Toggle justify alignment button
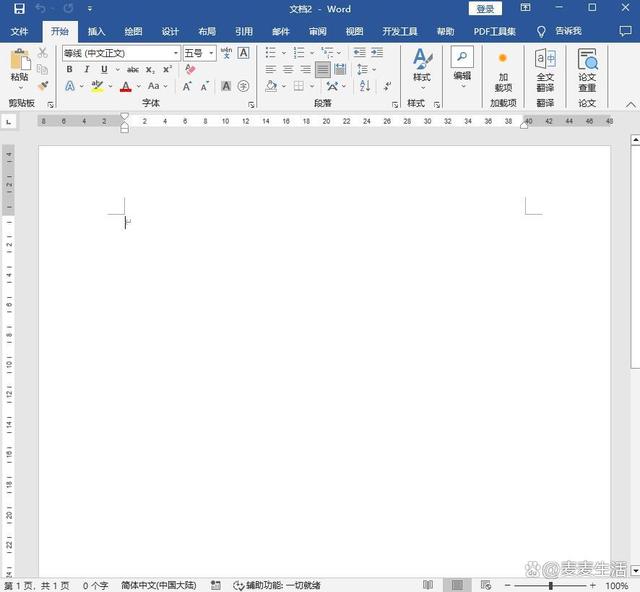Image resolution: width=640 pixels, height=592 pixels. point(322,69)
